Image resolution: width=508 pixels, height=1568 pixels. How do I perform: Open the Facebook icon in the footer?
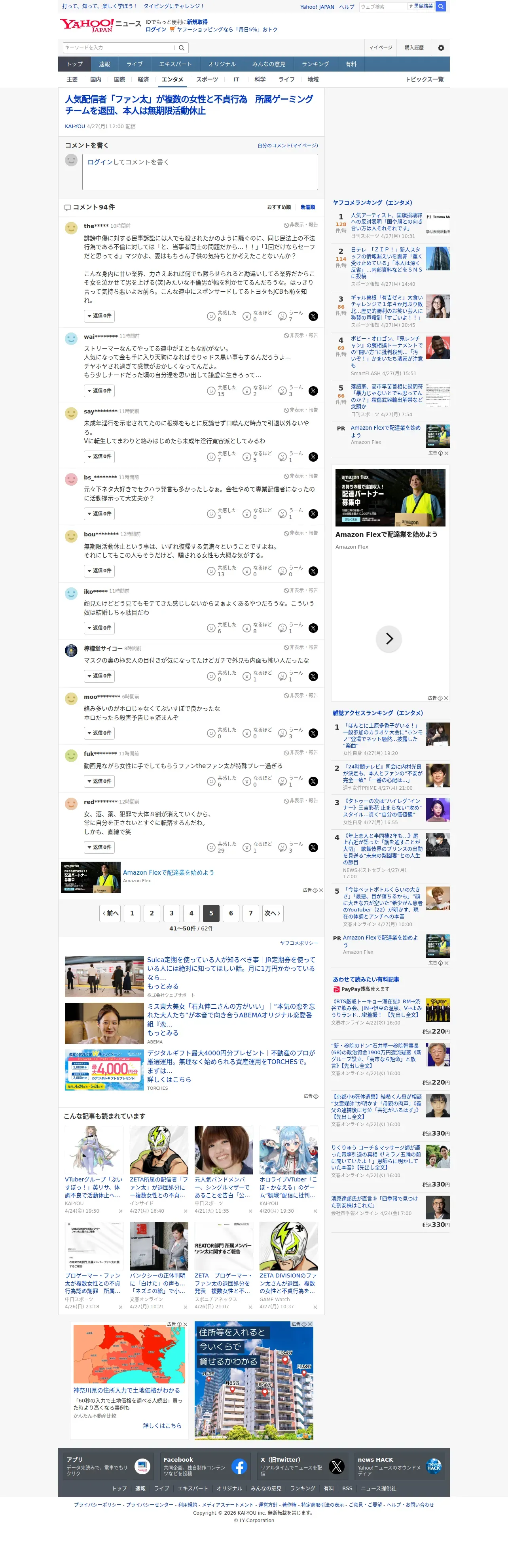[239, 1466]
